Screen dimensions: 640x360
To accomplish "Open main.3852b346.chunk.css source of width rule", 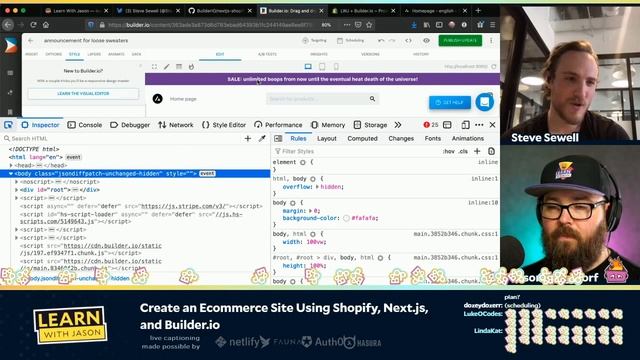I will click(x=456, y=234).
